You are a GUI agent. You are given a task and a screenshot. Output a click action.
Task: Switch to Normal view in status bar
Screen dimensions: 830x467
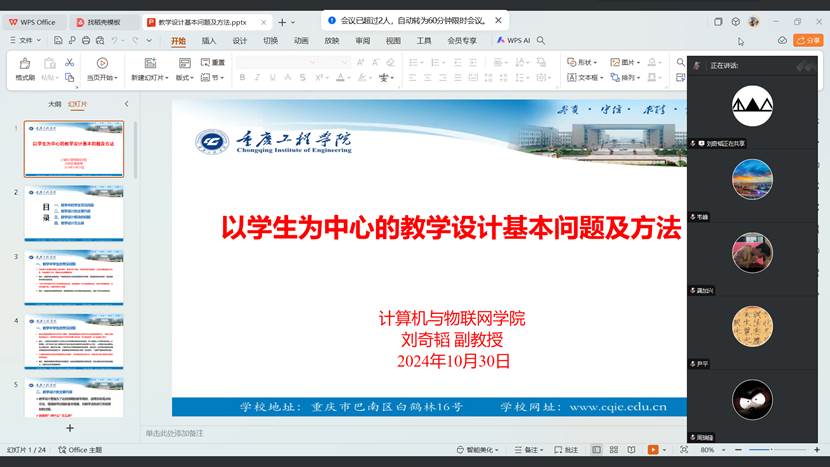point(597,450)
